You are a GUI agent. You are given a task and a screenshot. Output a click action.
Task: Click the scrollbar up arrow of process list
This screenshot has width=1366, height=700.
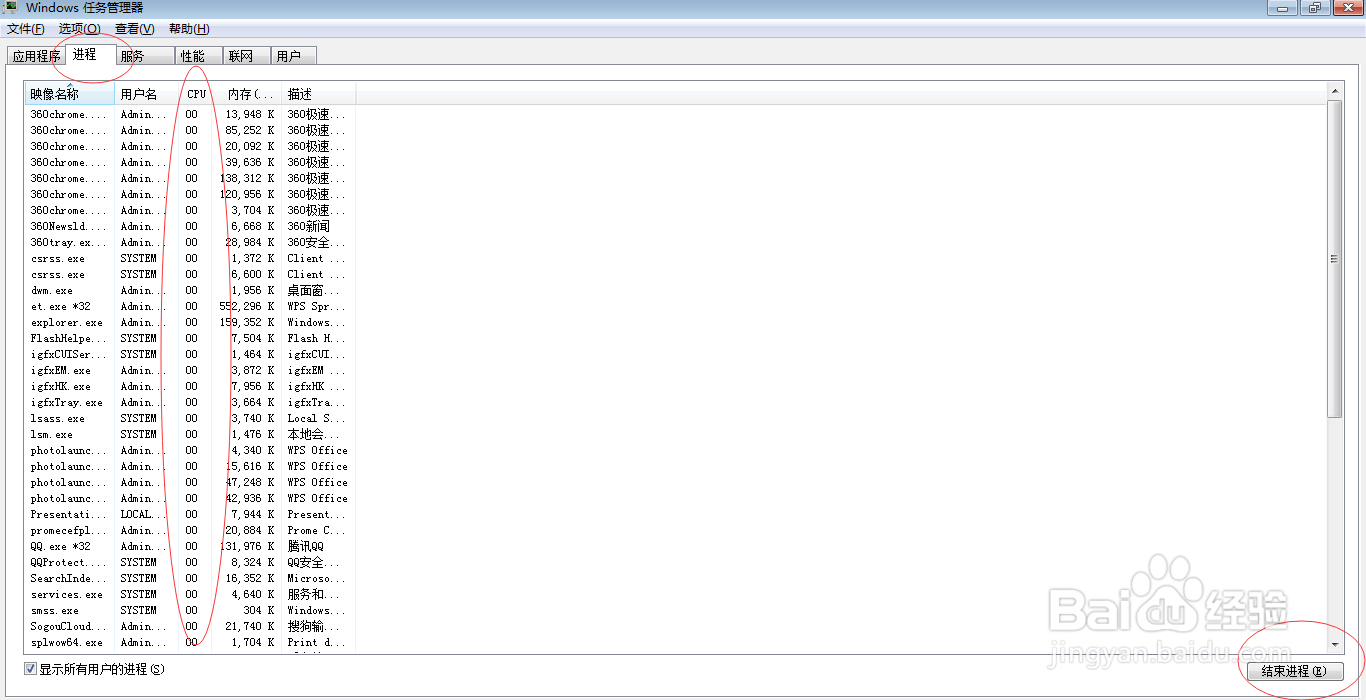pyautogui.click(x=1335, y=92)
